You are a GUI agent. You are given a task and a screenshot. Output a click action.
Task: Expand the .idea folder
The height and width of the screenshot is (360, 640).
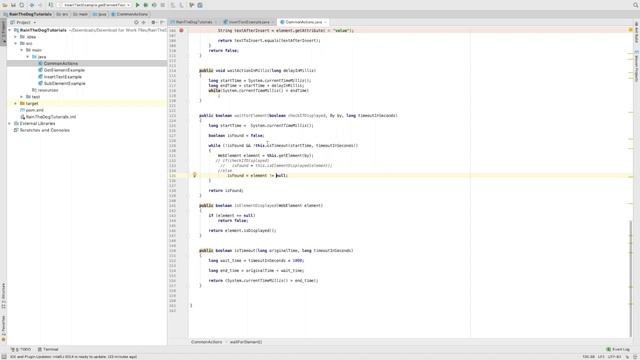coord(16,37)
